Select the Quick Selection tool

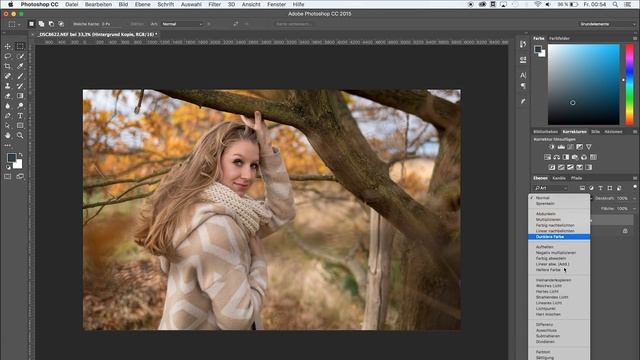(20, 56)
